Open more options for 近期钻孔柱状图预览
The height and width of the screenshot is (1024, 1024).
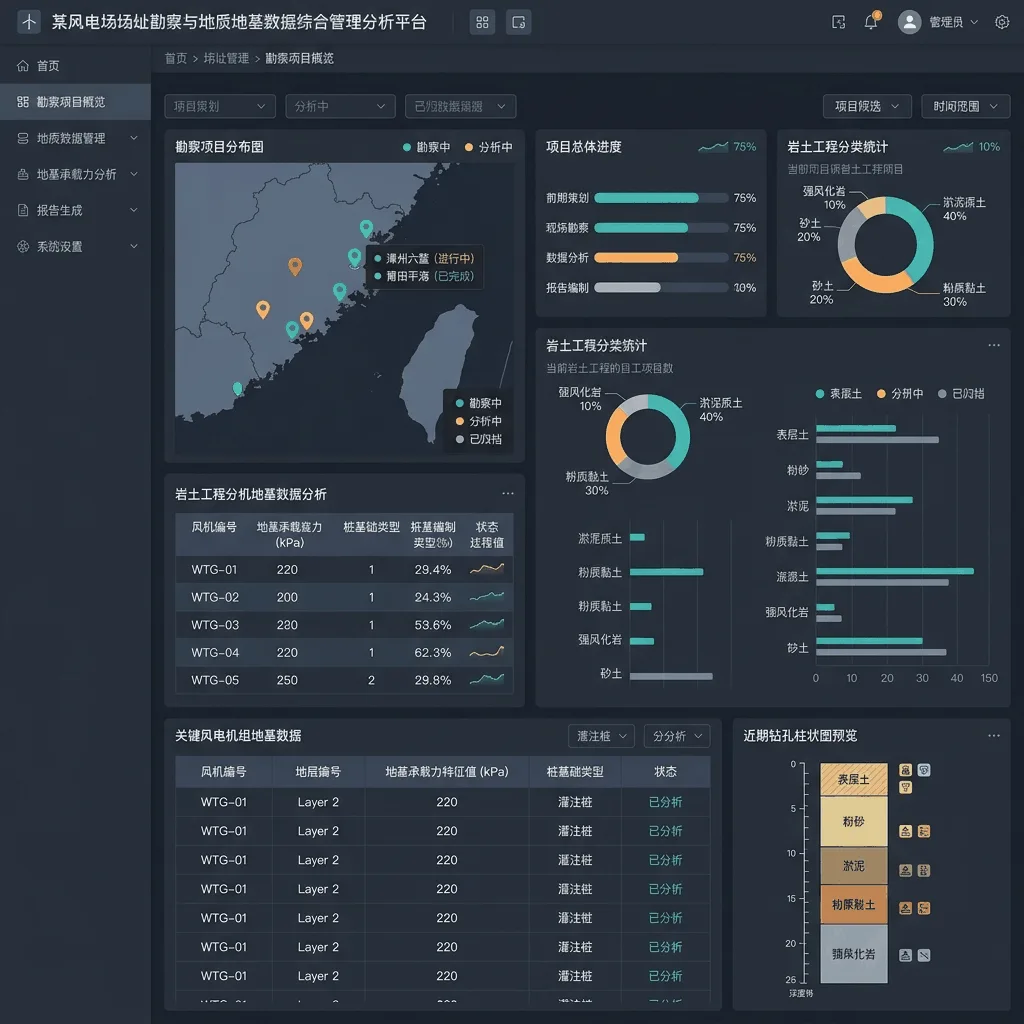pyautogui.click(x=993, y=735)
